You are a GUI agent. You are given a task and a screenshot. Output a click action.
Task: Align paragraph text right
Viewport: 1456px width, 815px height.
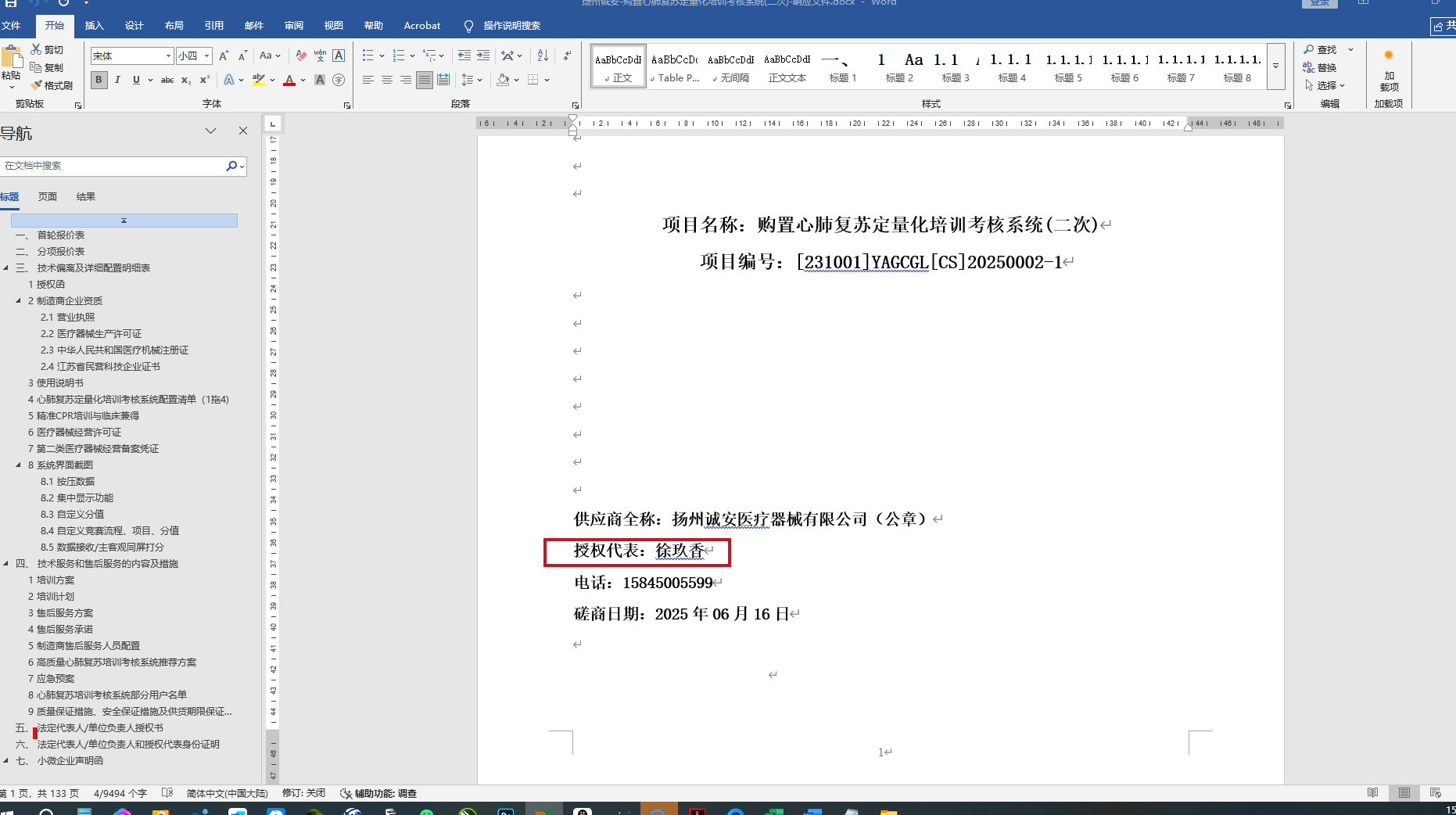tap(406, 80)
